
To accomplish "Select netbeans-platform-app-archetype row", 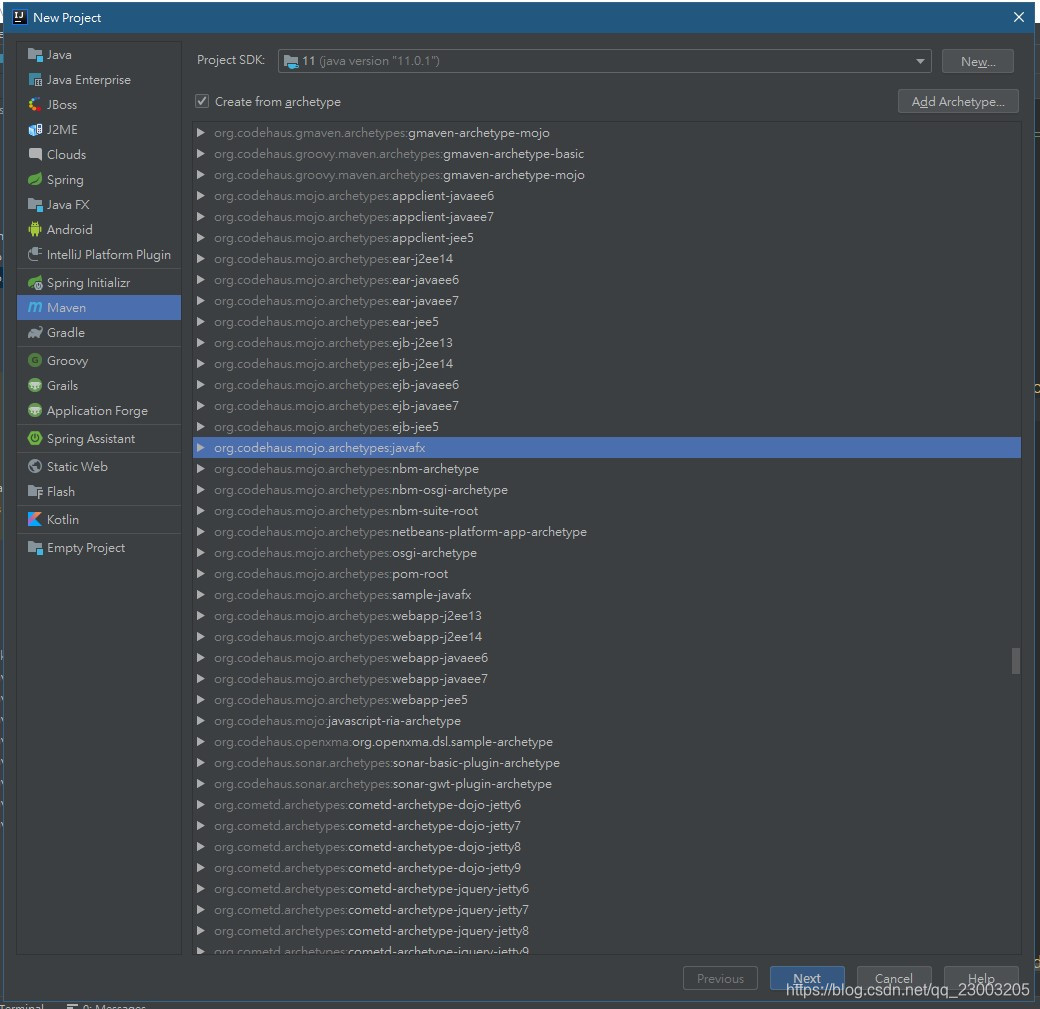I will point(606,531).
